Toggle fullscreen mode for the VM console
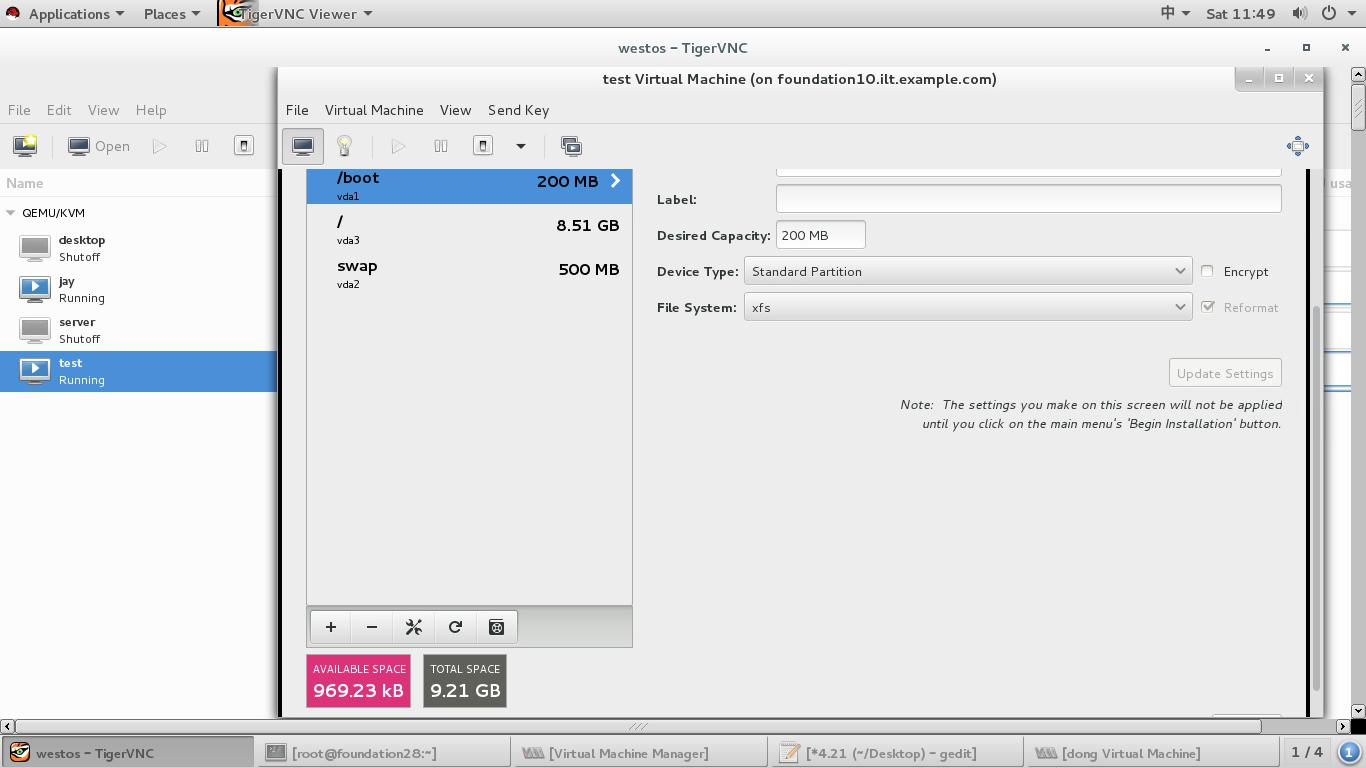 (1297, 146)
